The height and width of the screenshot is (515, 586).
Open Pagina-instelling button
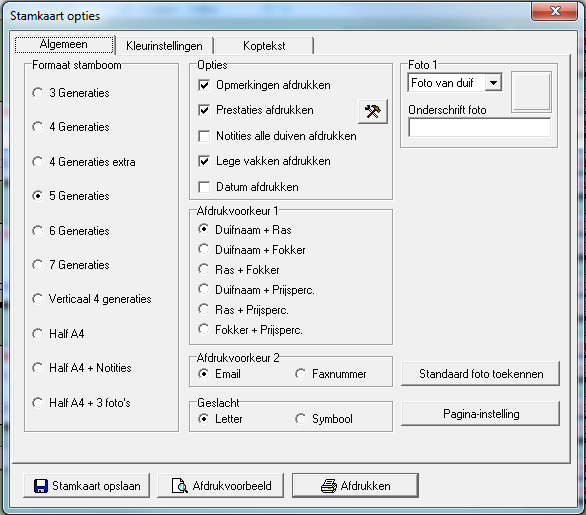481,414
